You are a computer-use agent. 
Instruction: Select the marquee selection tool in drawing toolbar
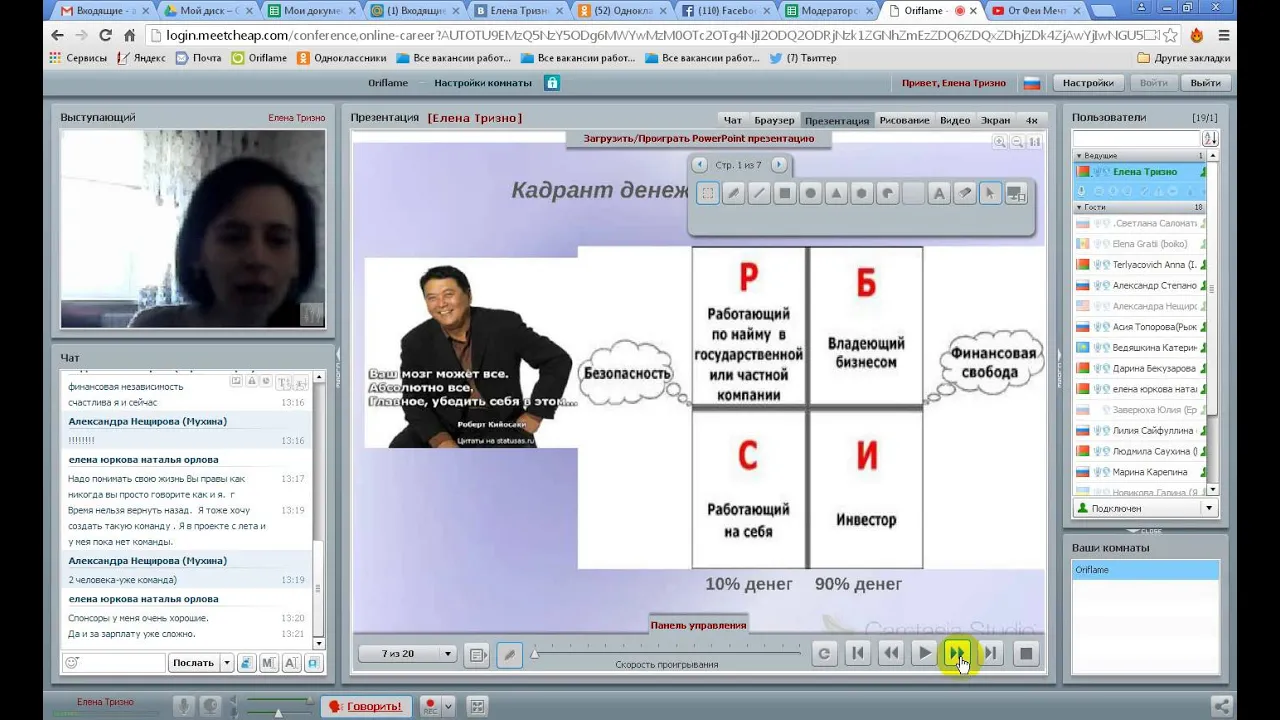point(707,194)
